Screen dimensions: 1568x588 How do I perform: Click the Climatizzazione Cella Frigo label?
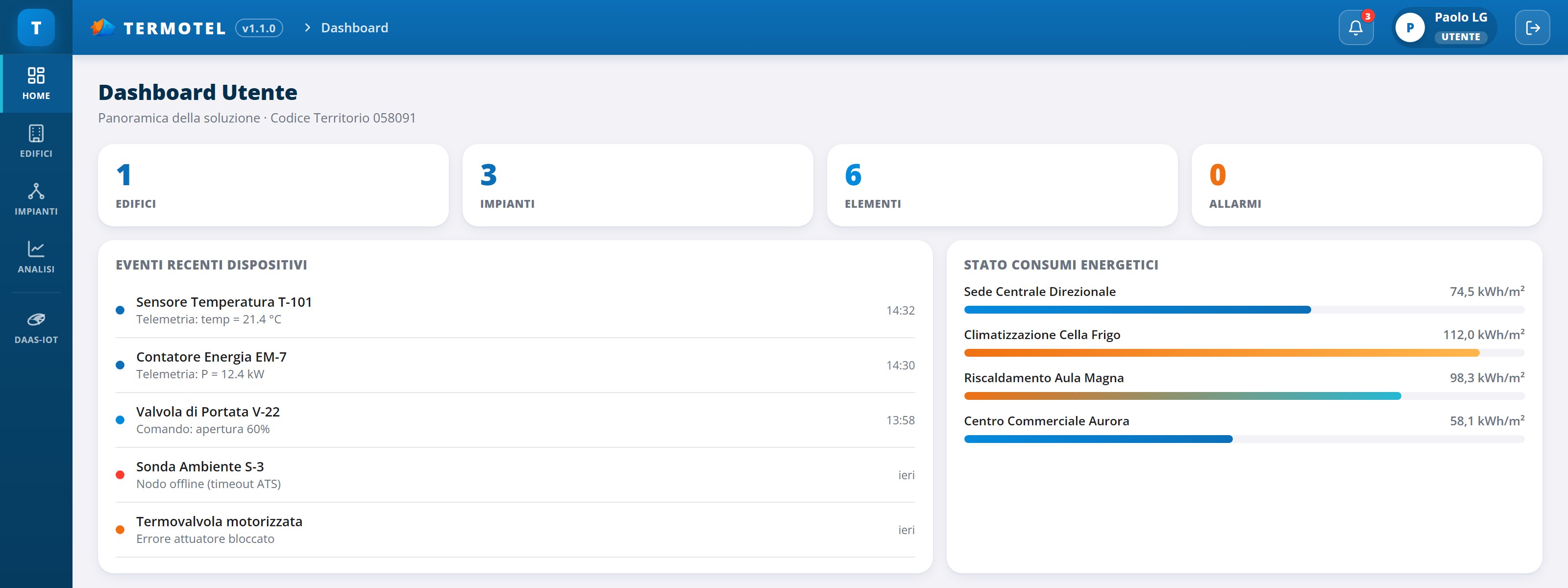[x=1042, y=335]
